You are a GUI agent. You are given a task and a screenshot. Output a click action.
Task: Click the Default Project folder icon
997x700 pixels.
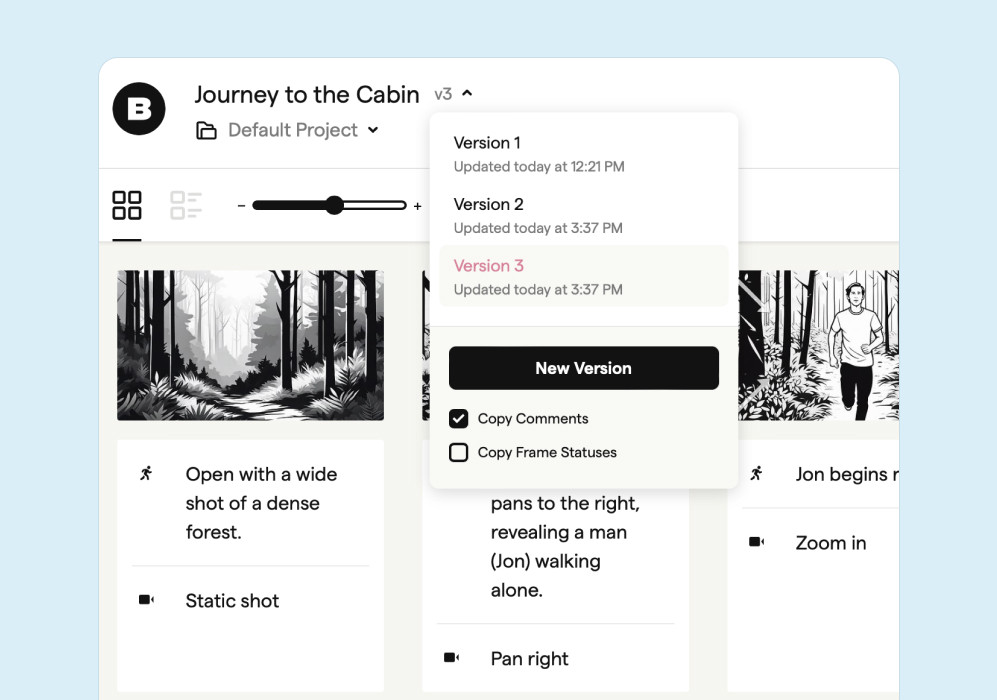click(x=206, y=130)
